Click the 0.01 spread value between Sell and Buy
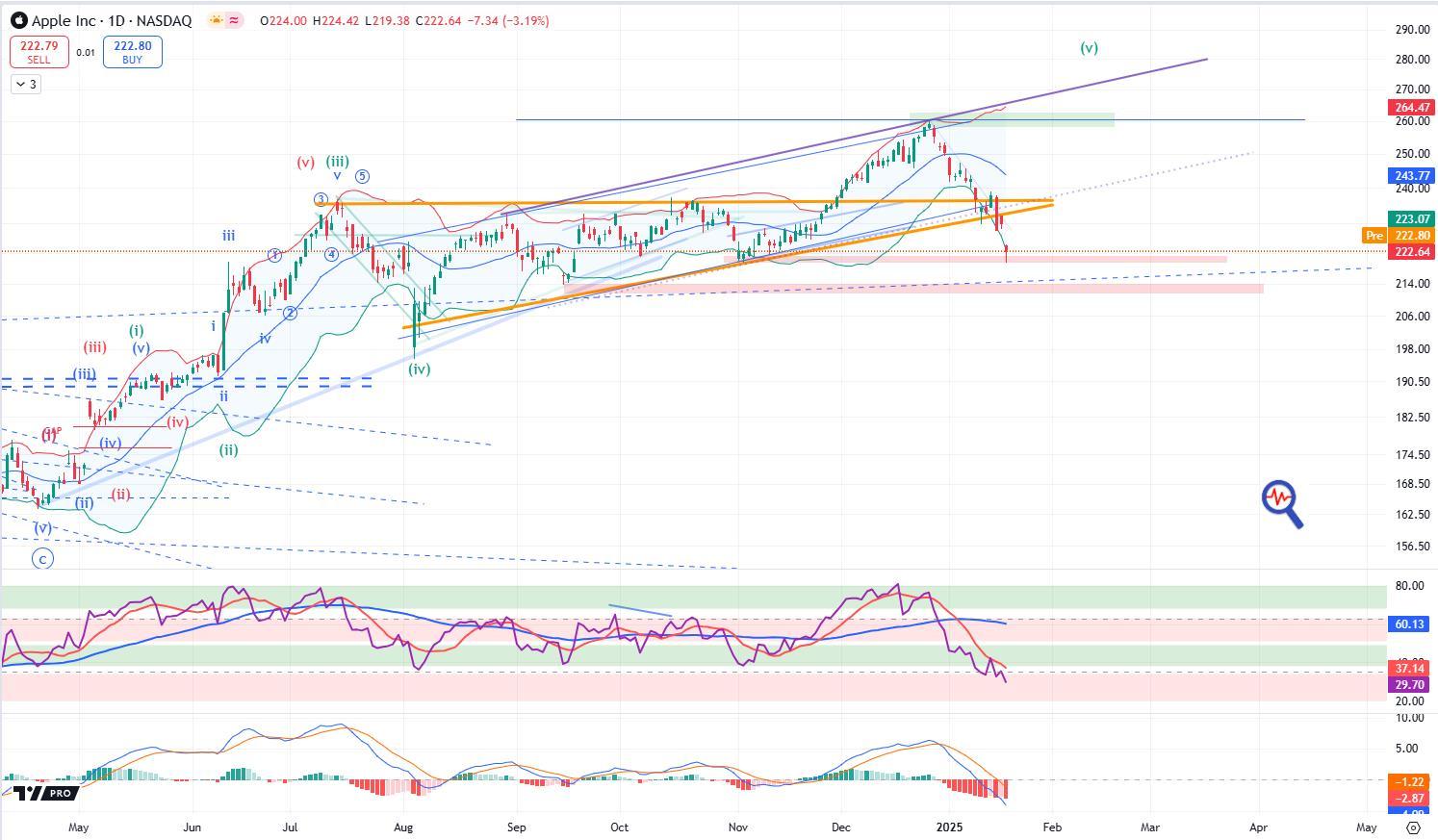The image size is (1438, 840). pyautogui.click(x=86, y=53)
